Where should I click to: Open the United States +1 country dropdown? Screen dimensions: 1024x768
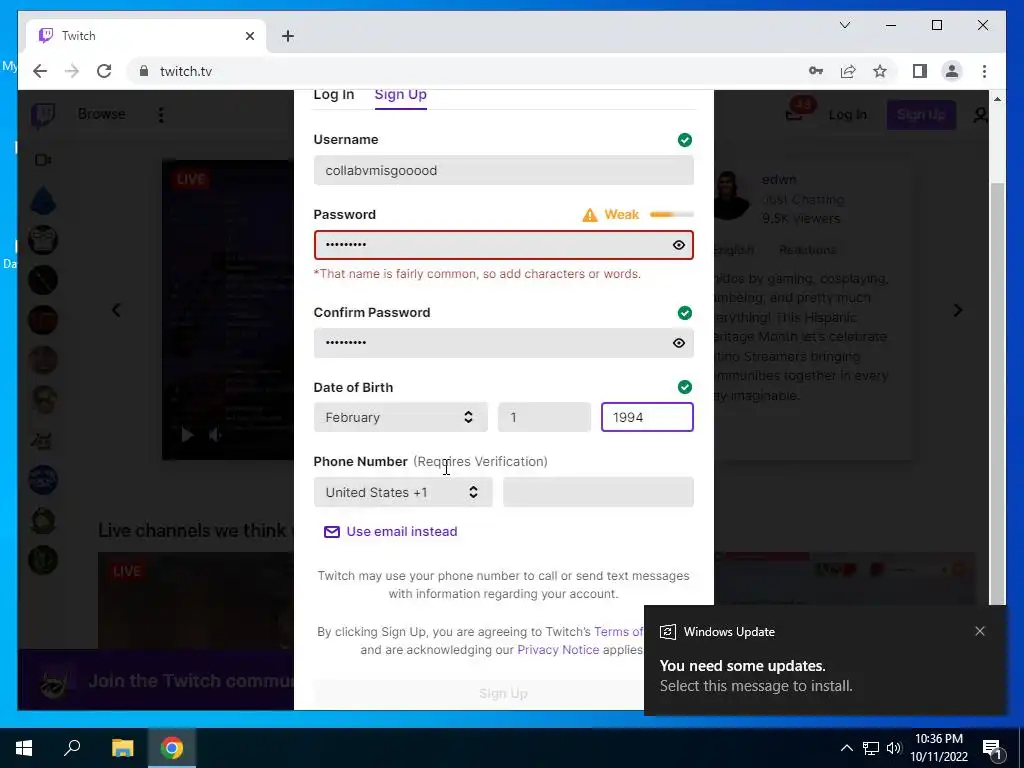click(403, 492)
